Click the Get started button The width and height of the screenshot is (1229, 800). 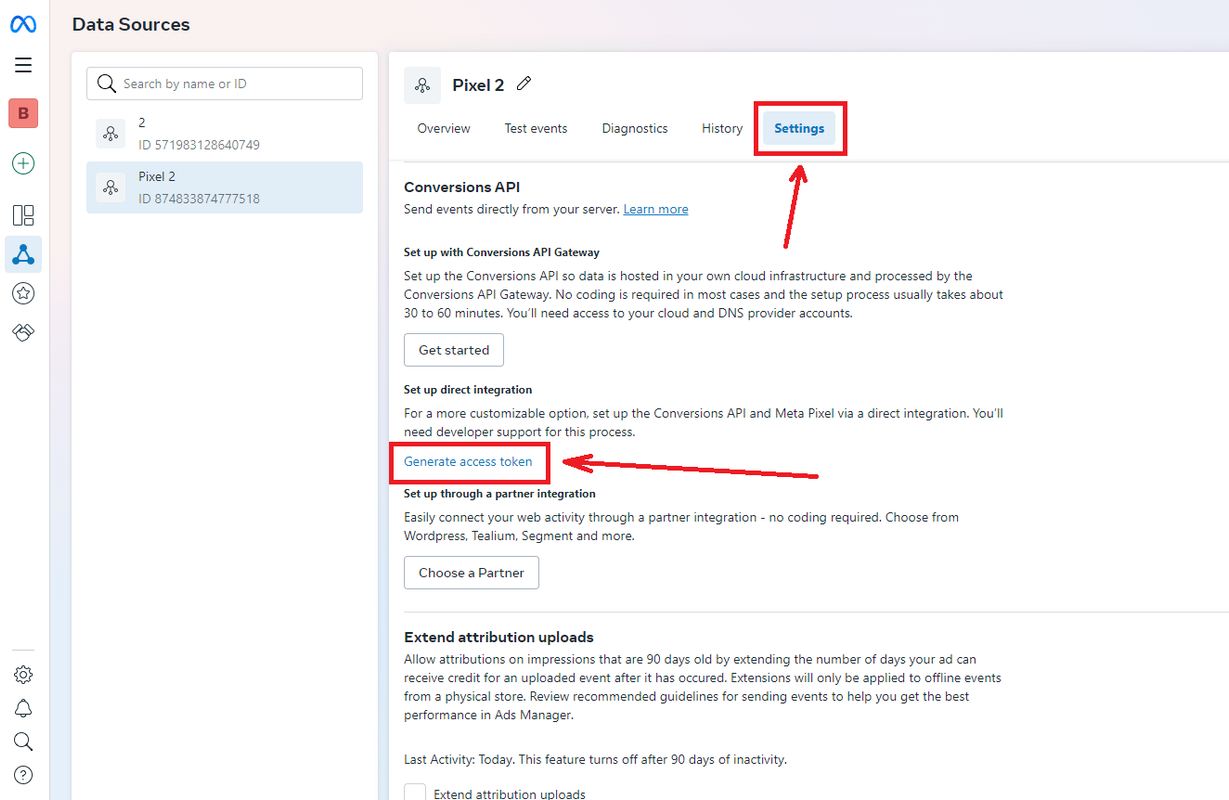point(454,350)
